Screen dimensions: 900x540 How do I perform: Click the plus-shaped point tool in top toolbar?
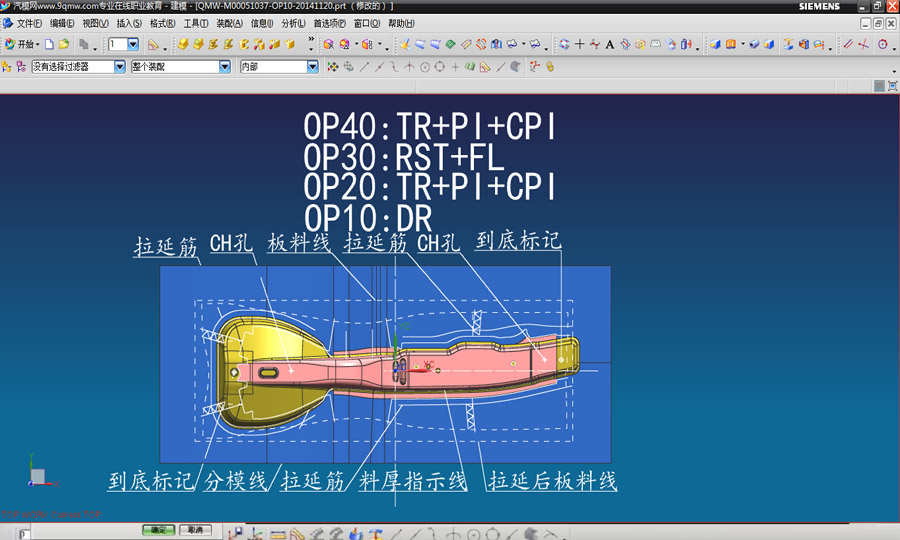tap(579, 44)
